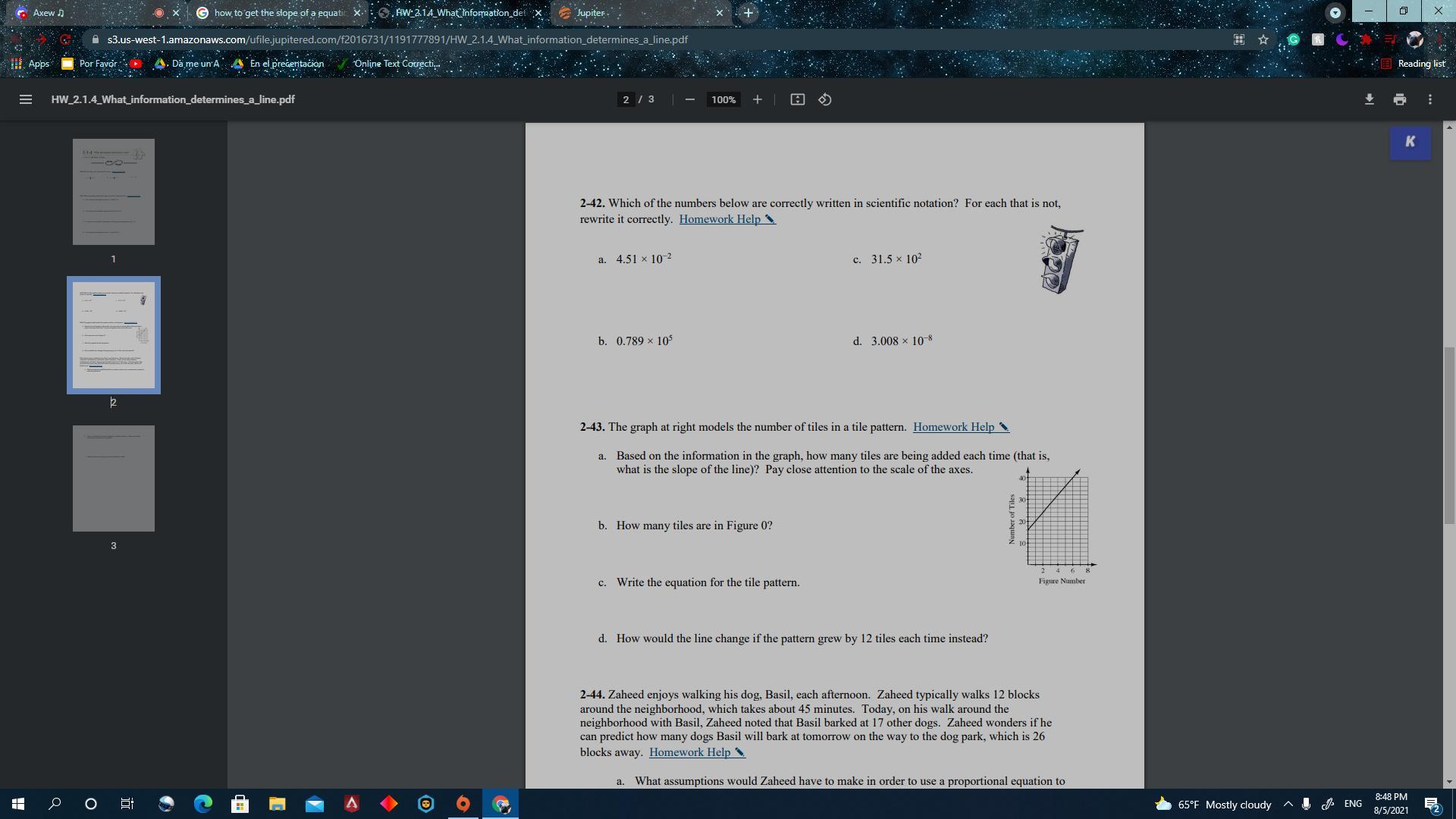The image size is (1456, 819).
Task: Click the zoom in plus button
Action: pos(757,99)
